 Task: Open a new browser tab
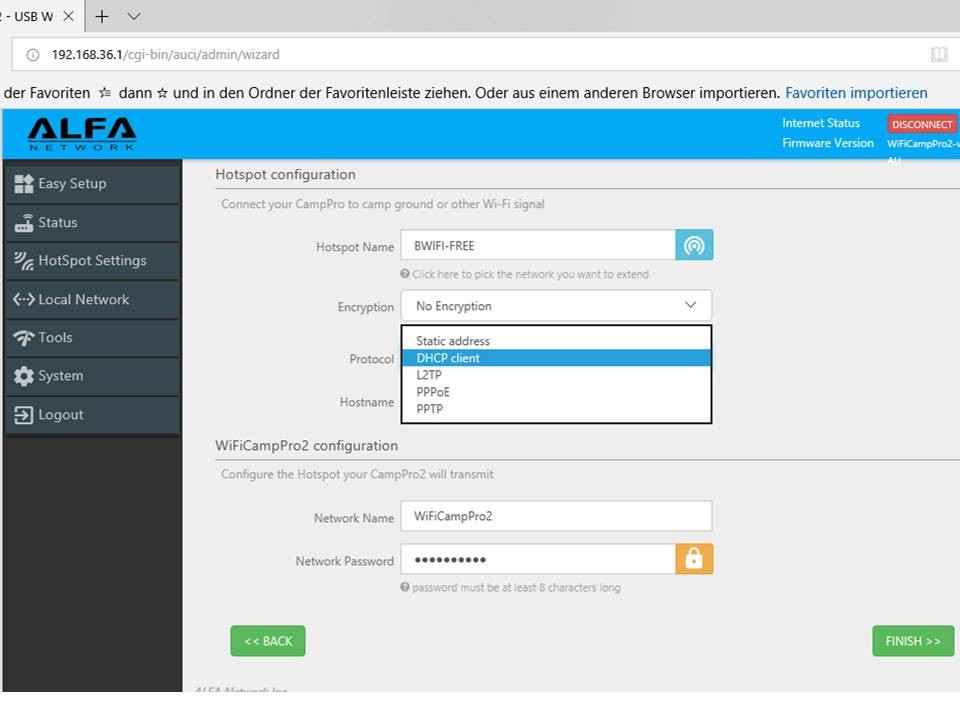click(x=102, y=17)
